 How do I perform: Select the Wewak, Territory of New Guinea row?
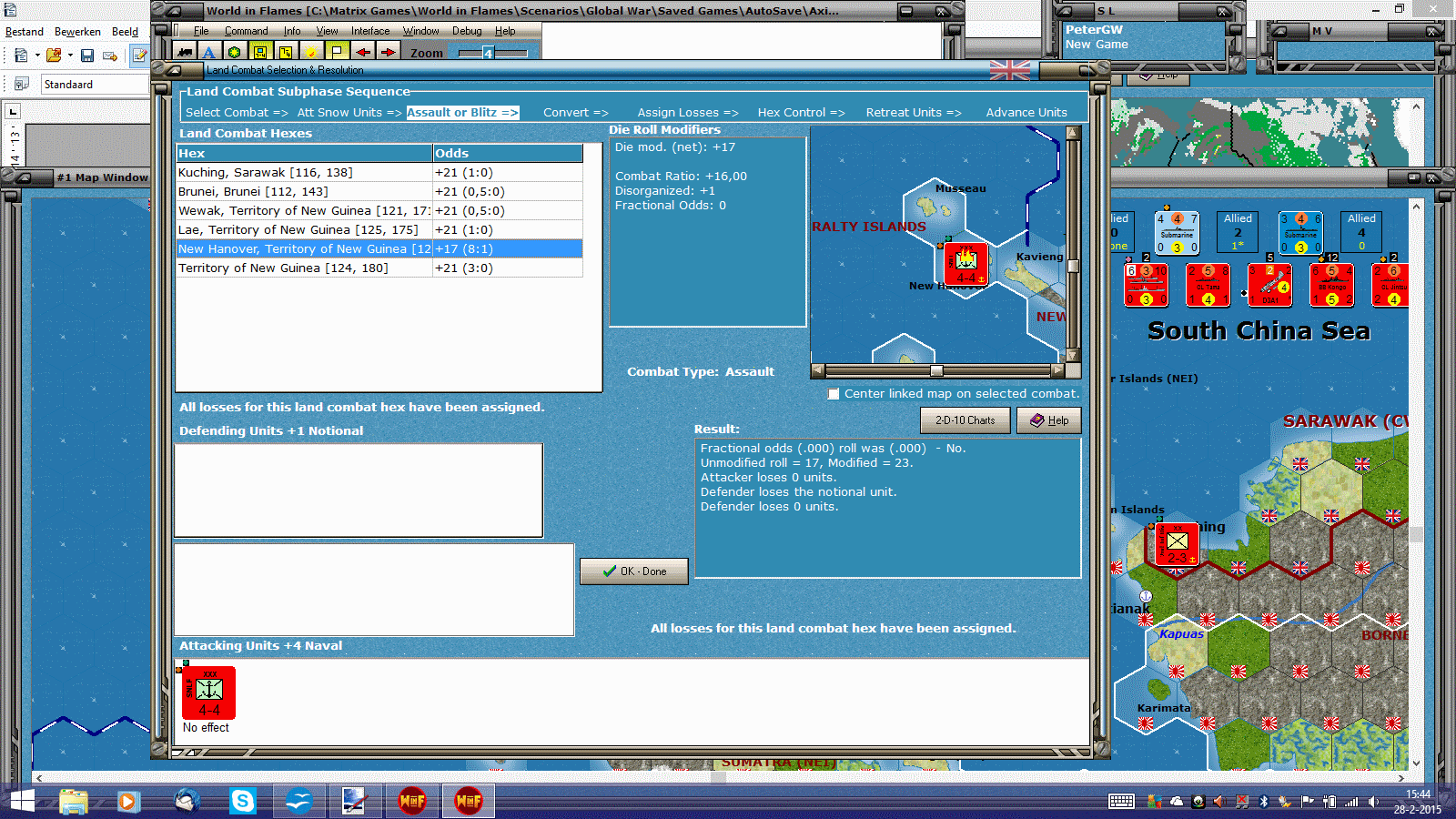tap(379, 211)
